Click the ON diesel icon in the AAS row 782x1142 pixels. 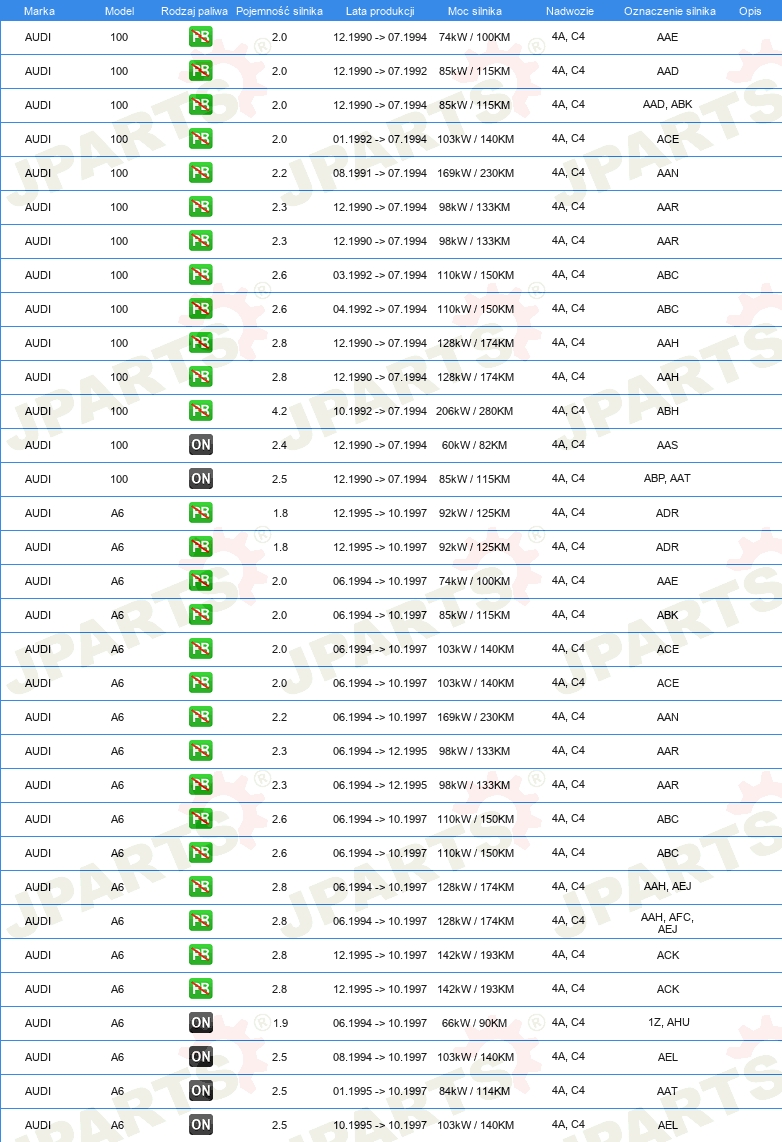coord(200,444)
